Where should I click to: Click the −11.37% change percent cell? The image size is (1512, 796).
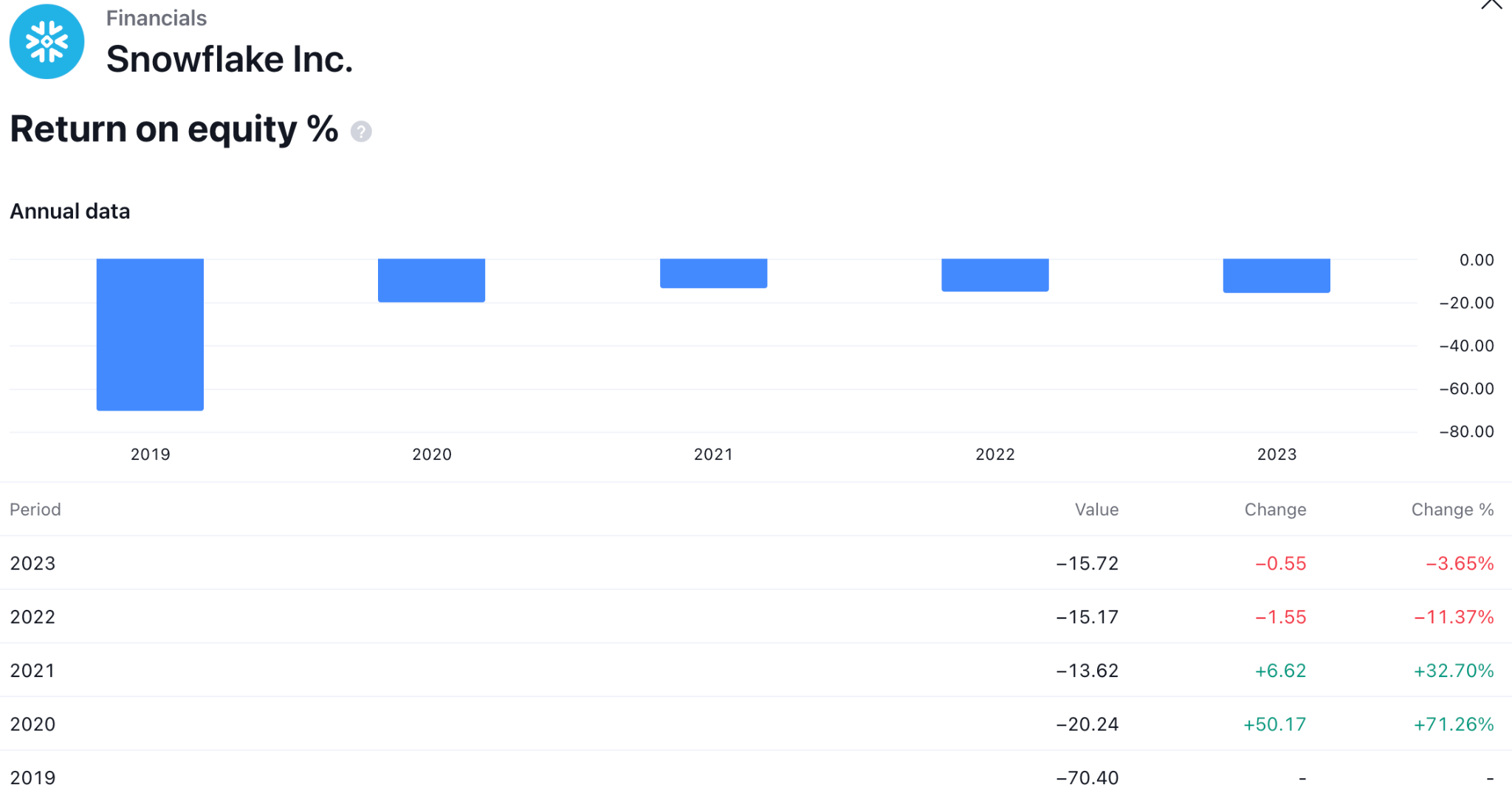(x=1454, y=617)
